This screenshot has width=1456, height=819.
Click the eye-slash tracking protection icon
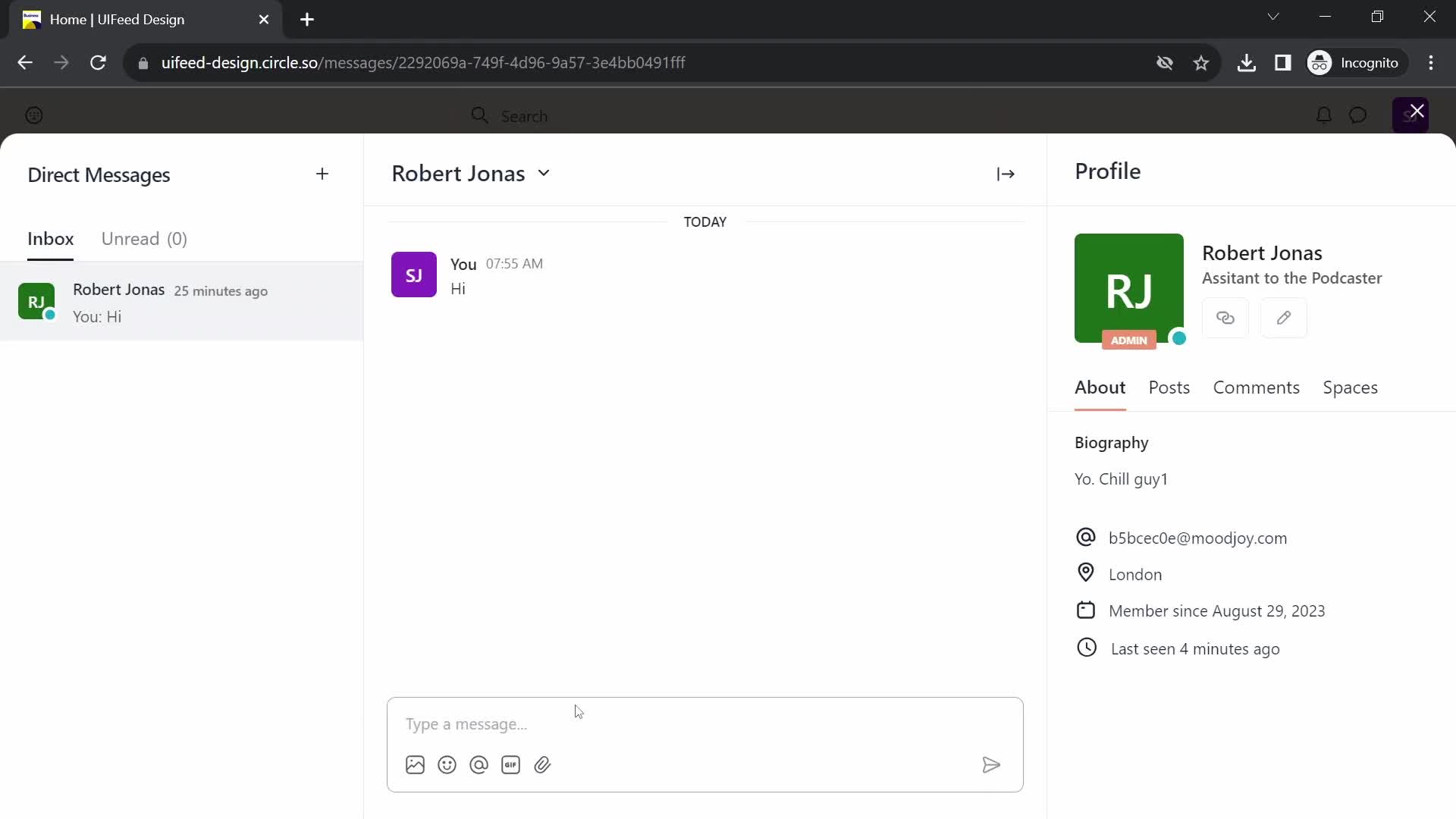click(1165, 63)
